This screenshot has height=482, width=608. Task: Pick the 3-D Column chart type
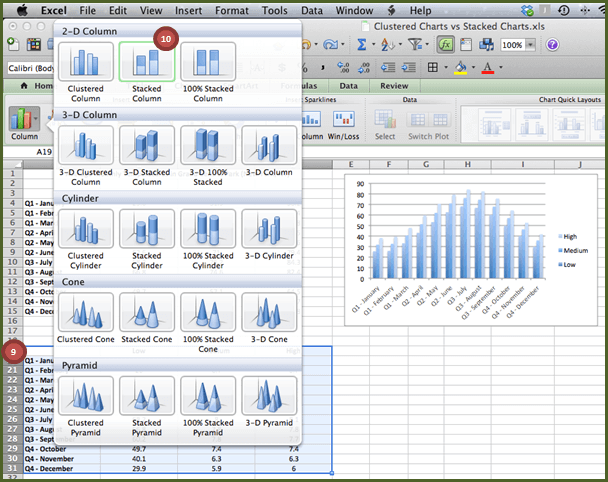269,145
